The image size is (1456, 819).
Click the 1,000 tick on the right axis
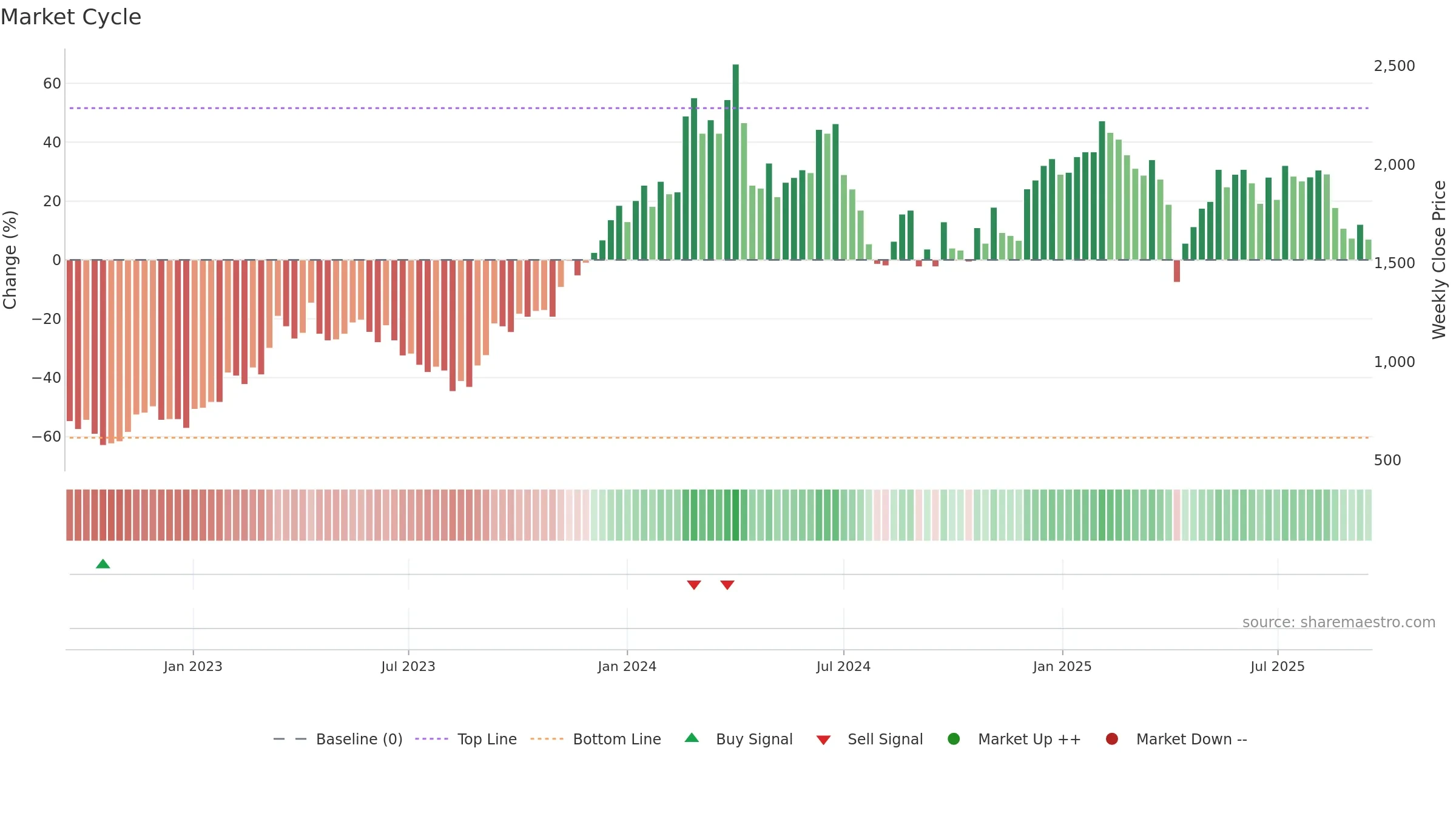coord(1394,362)
